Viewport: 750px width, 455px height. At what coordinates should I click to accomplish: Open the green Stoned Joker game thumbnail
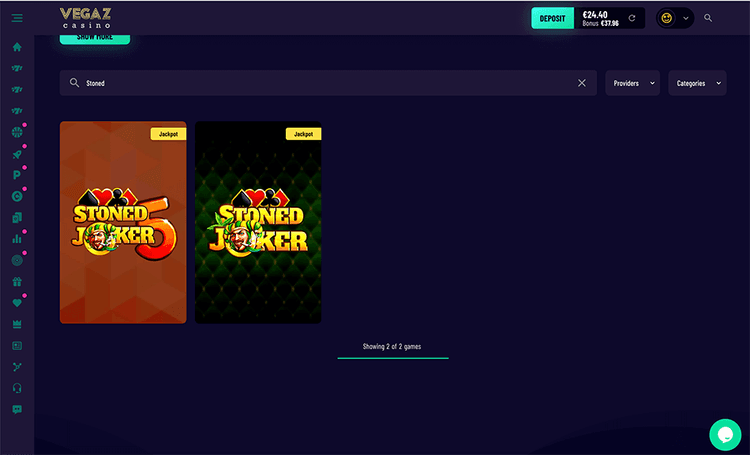tap(258, 222)
